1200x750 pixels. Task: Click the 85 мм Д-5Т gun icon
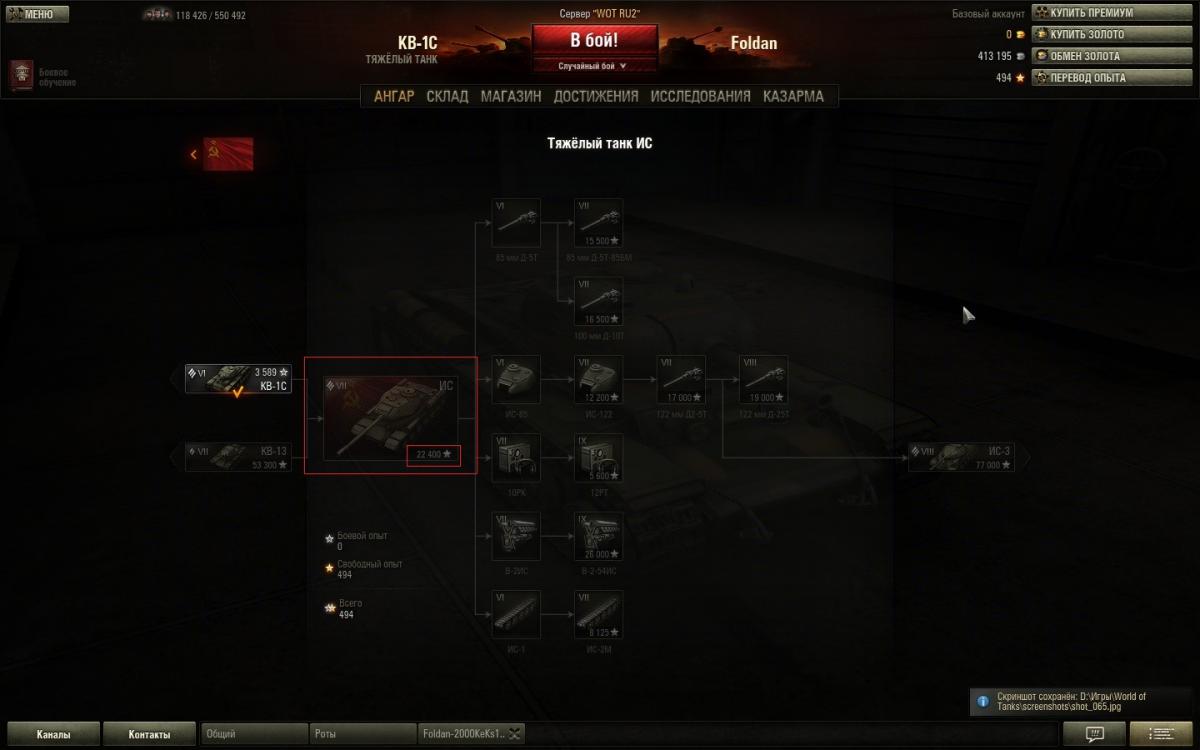[x=516, y=223]
